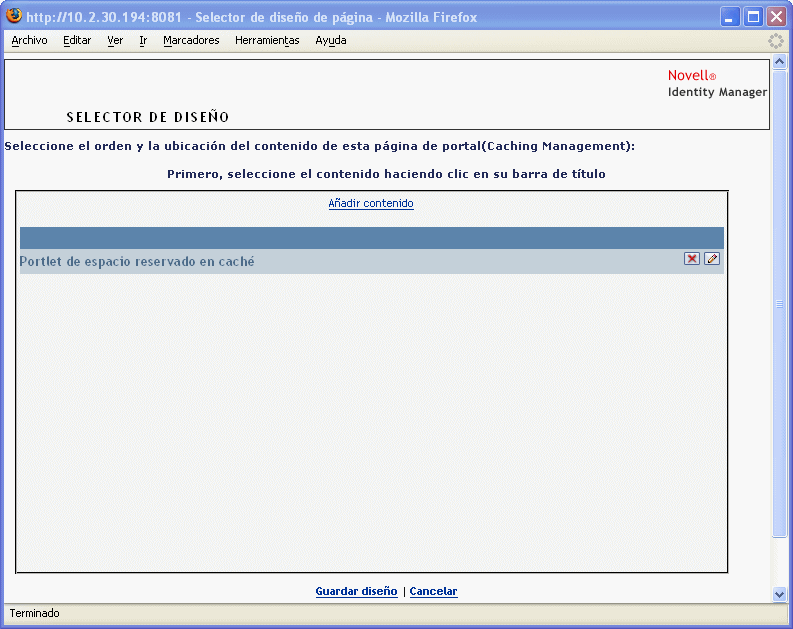Click the Añadir contenido link
Screen dimensions: 793x629
pos(371,203)
